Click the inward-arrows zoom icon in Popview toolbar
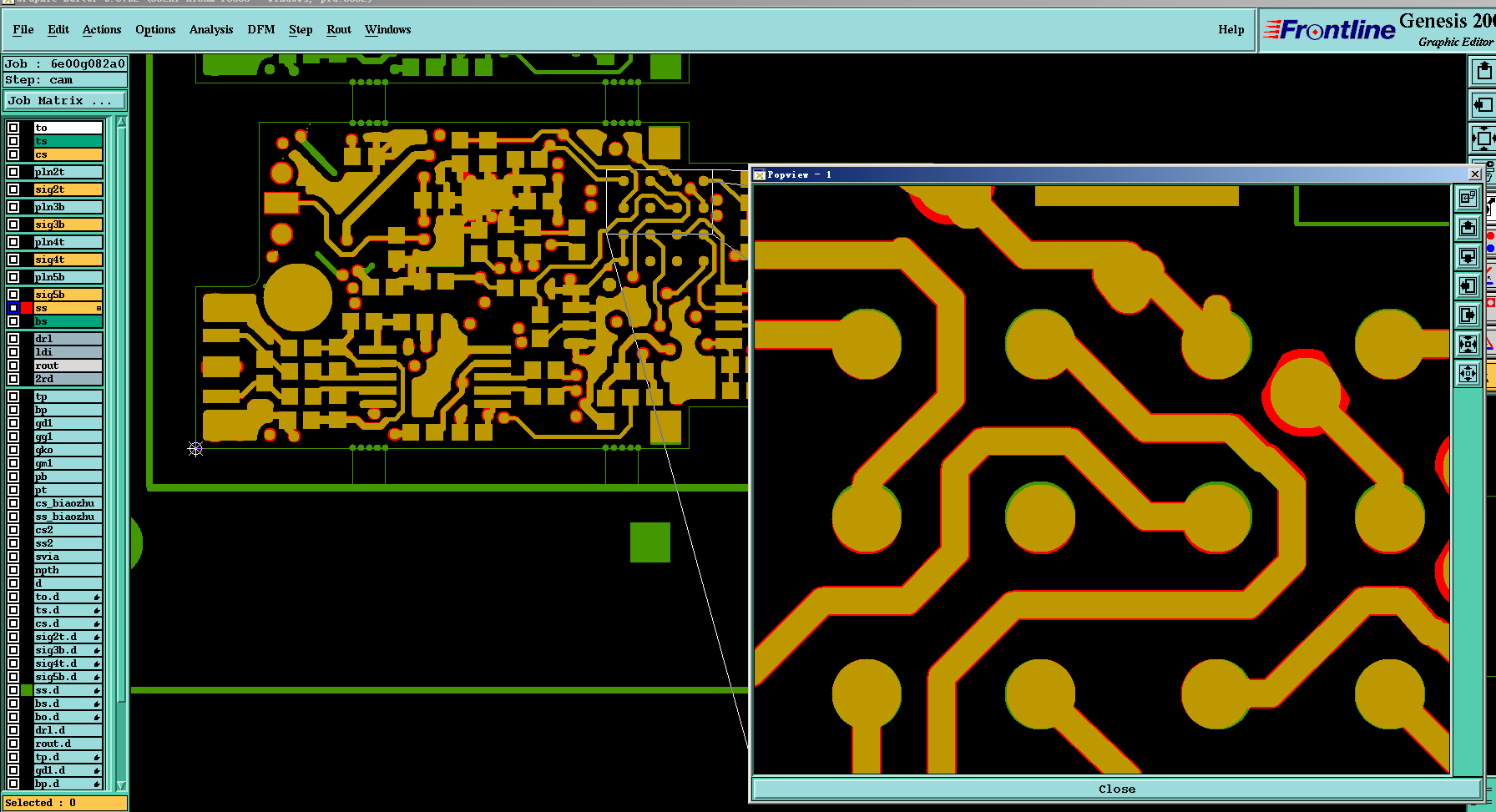The image size is (1496, 812). pos(1468,344)
